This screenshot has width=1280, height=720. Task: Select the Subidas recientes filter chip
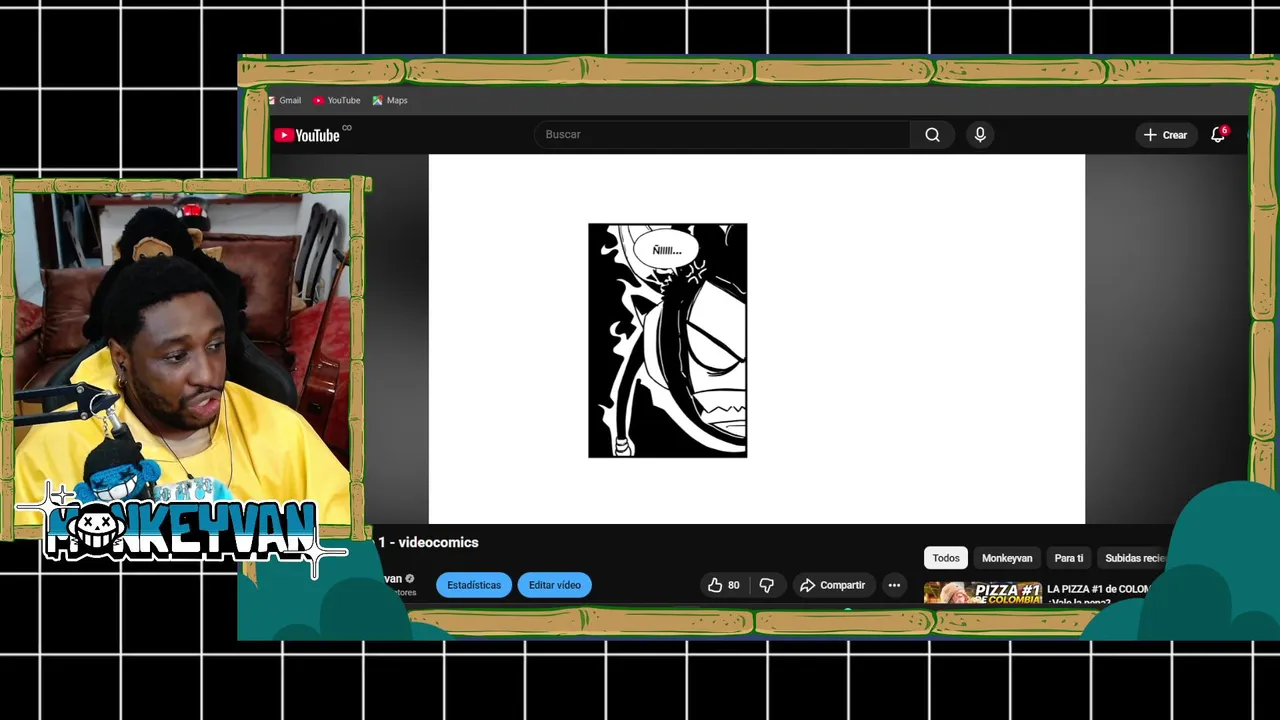pos(1135,558)
